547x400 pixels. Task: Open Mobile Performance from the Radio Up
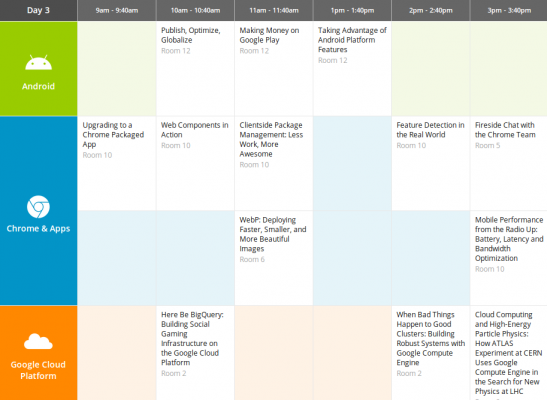pos(509,258)
